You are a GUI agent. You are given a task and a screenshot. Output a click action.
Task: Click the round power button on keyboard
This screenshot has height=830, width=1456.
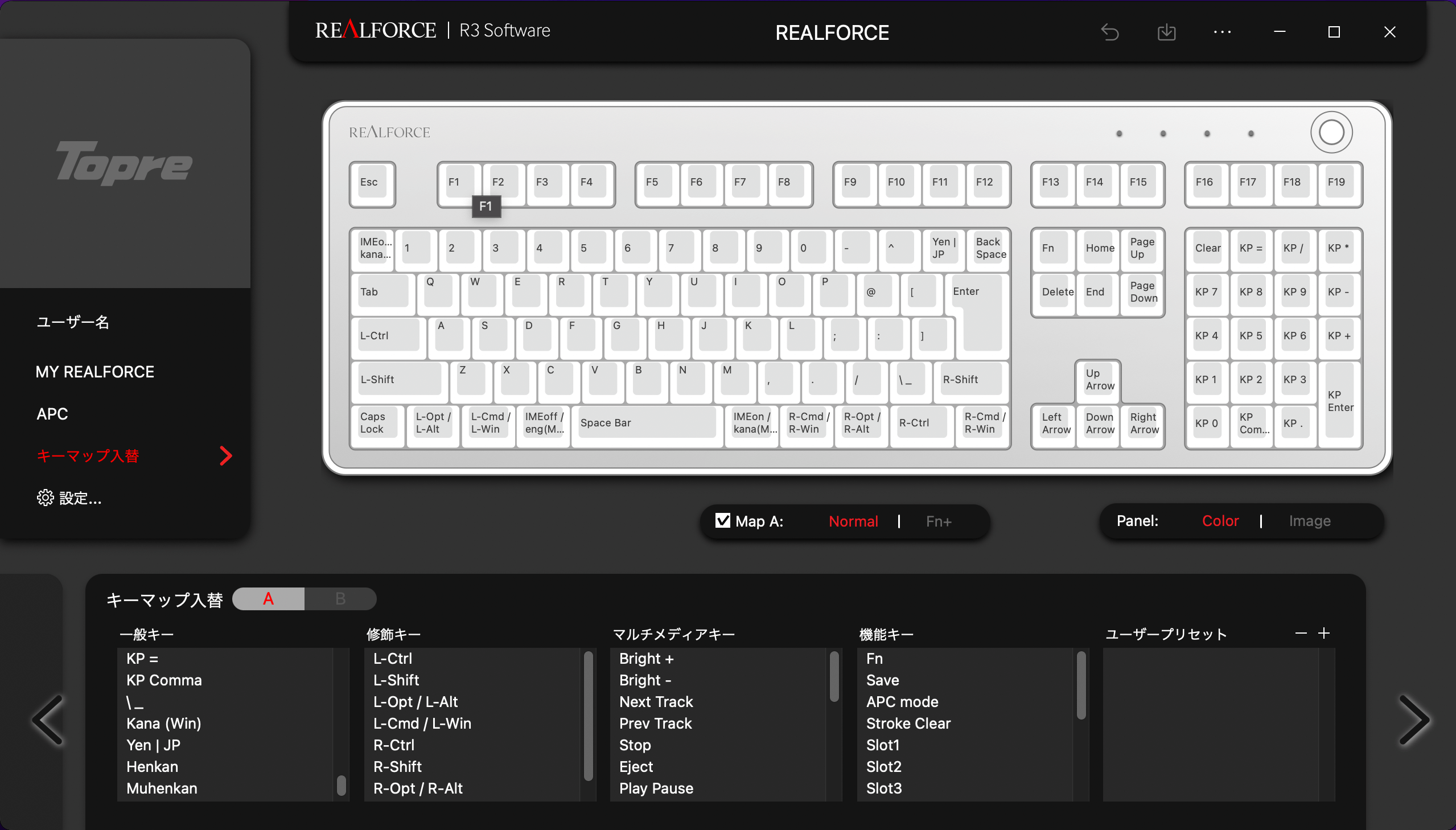pyautogui.click(x=1331, y=132)
